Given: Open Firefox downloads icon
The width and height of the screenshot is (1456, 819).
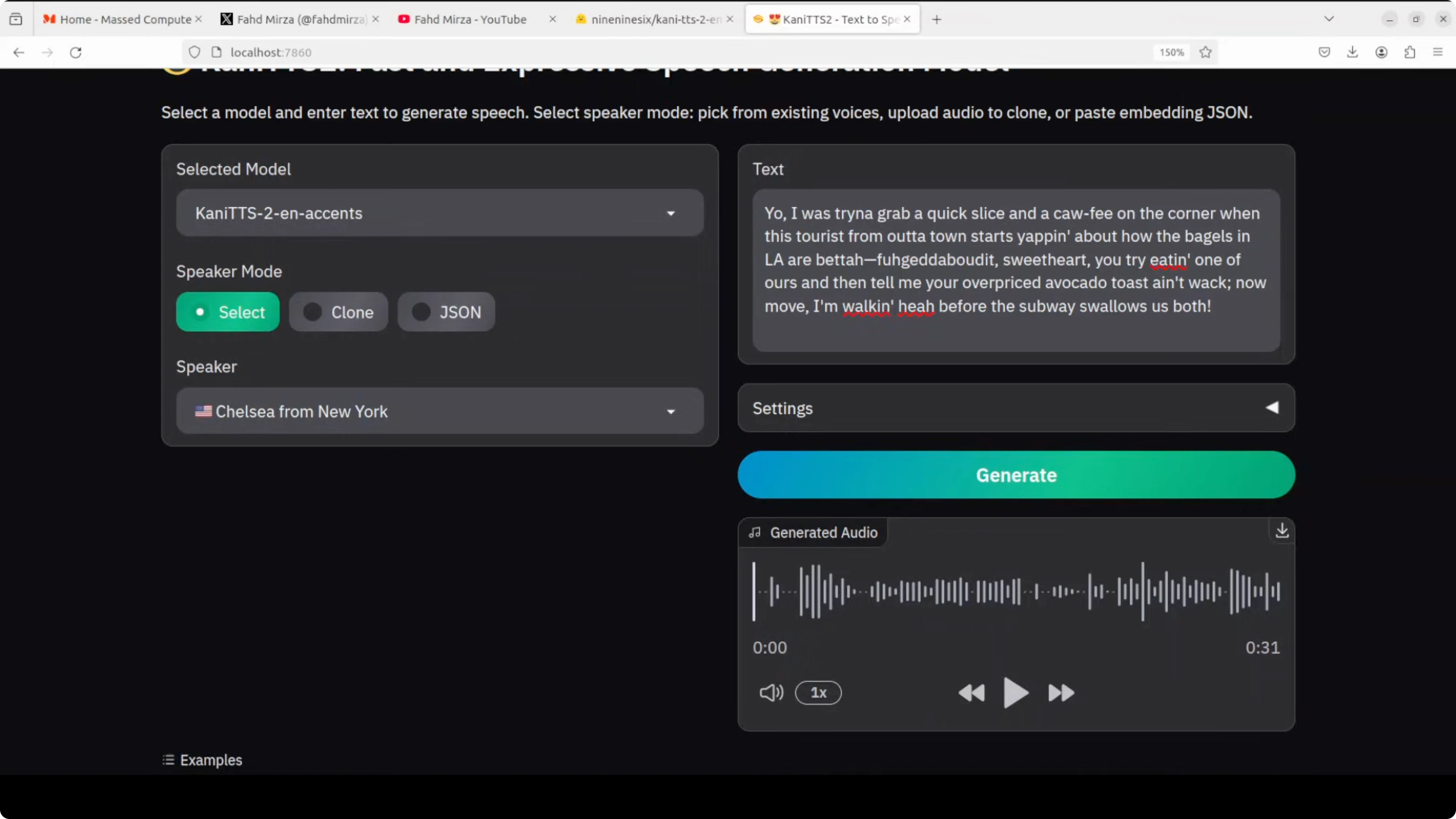Looking at the screenshot, I should 1353,52.
